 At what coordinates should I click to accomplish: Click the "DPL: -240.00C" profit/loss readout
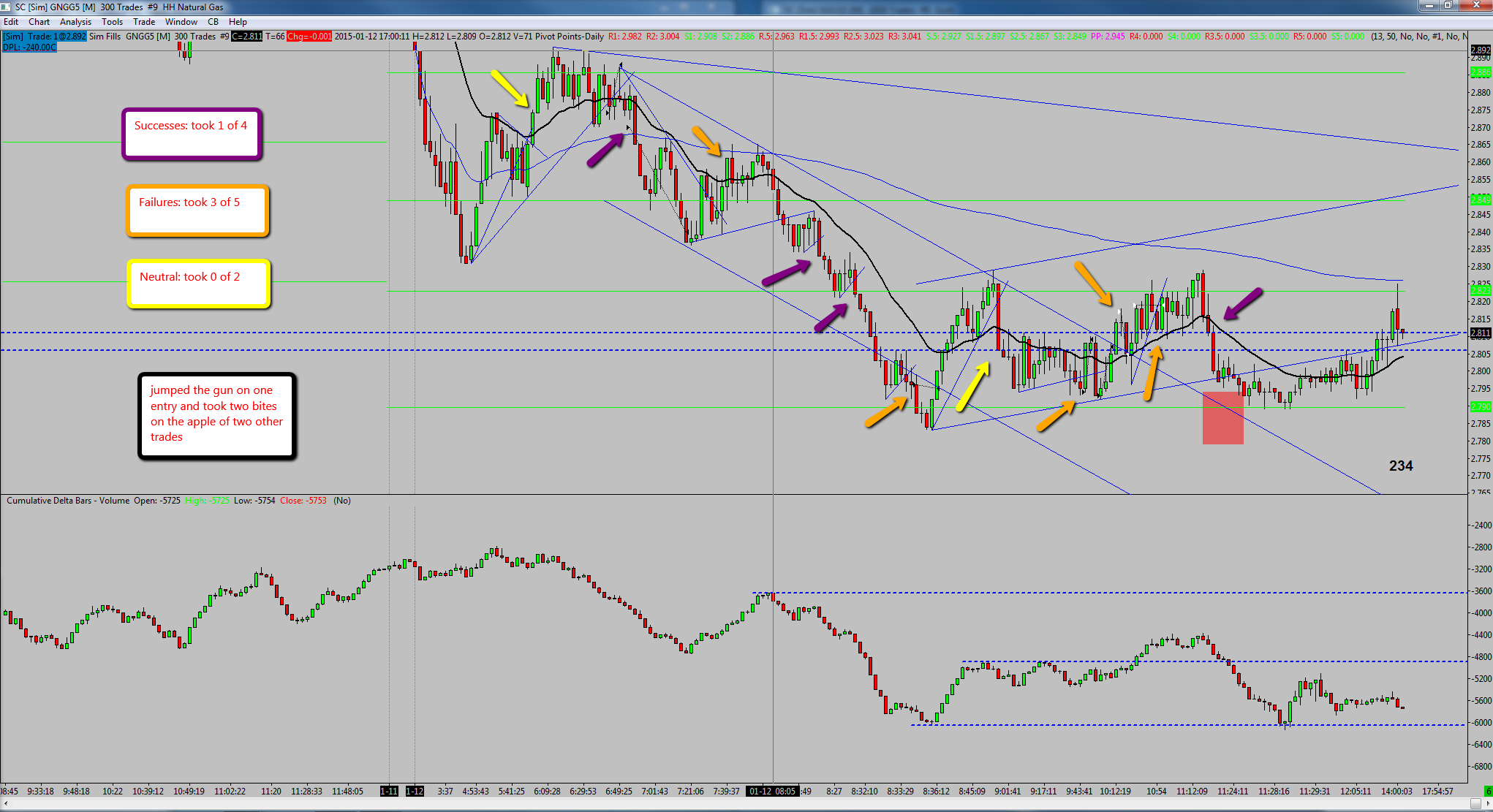29,48
